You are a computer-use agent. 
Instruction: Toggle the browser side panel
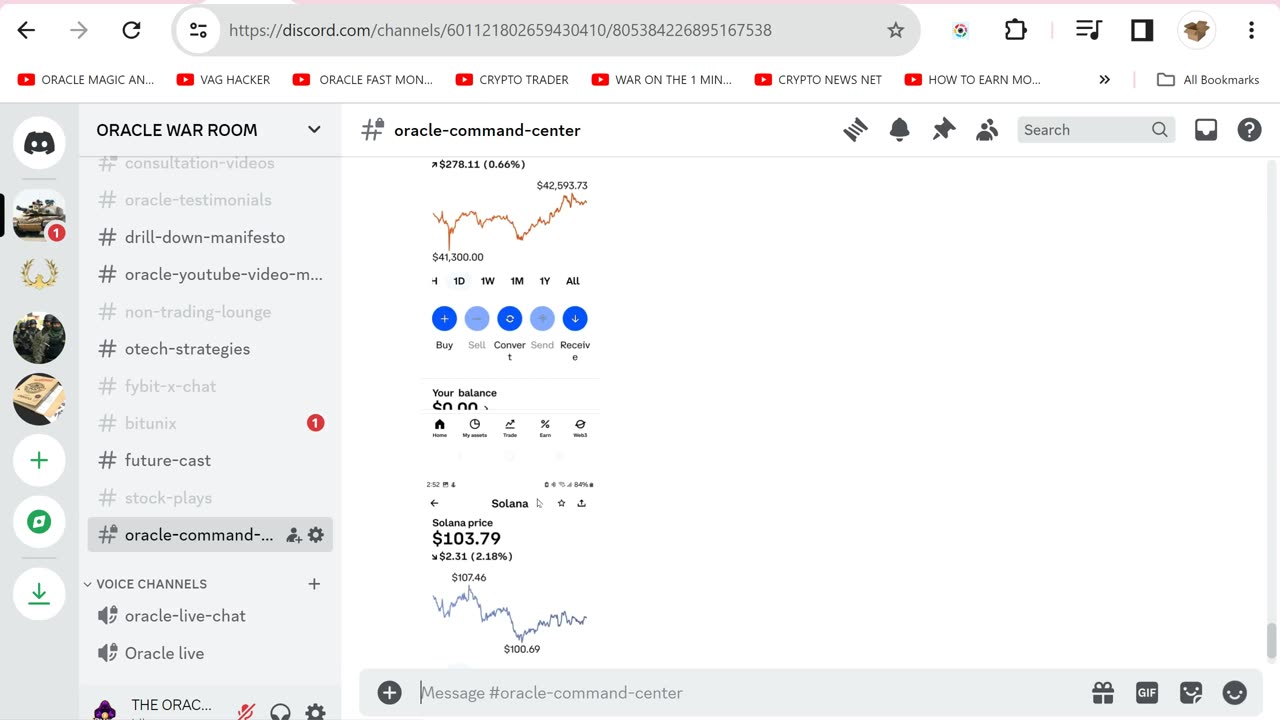pos(1142,30)
